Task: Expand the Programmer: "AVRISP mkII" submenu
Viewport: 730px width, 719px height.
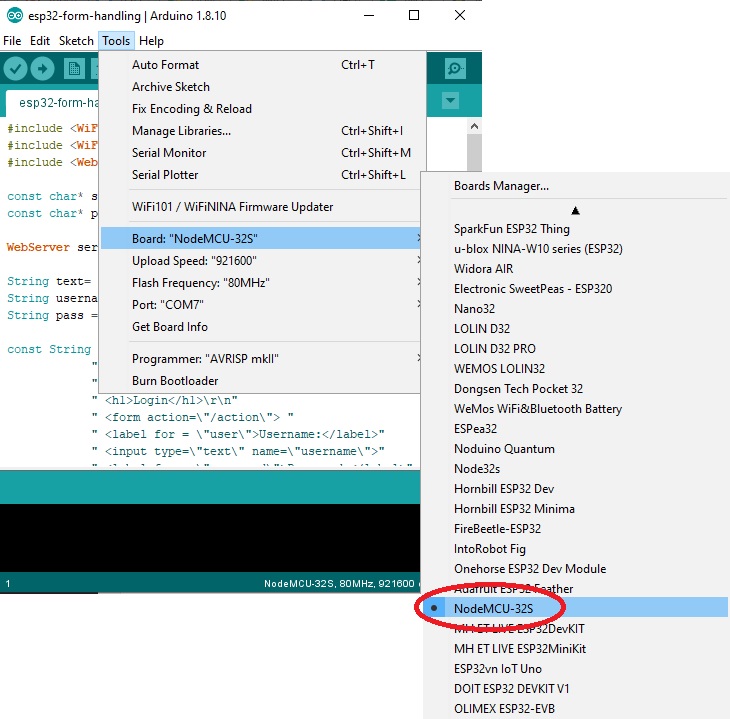Action: click(x=261, y=359)
